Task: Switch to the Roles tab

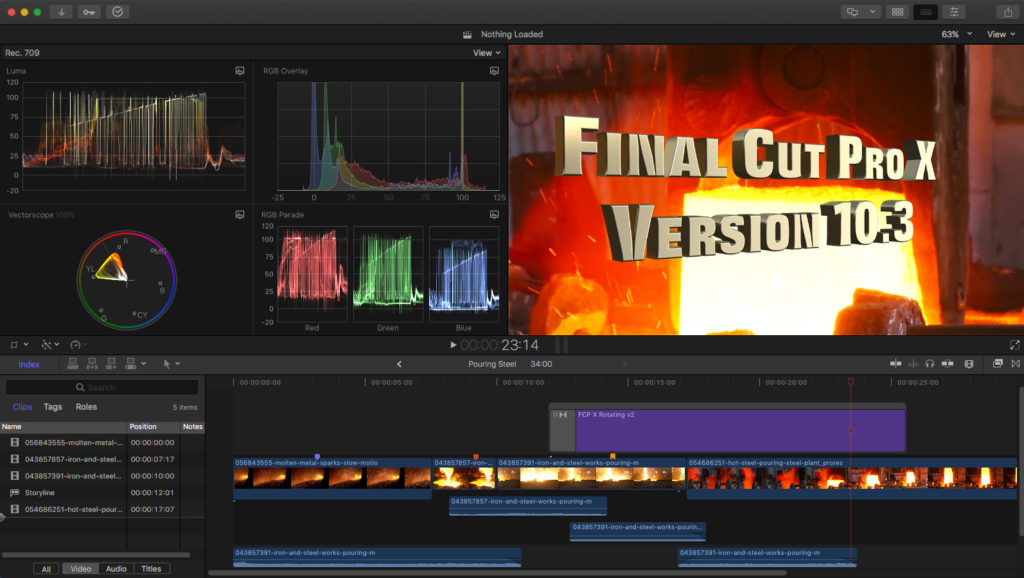Action: coord(86,407)
